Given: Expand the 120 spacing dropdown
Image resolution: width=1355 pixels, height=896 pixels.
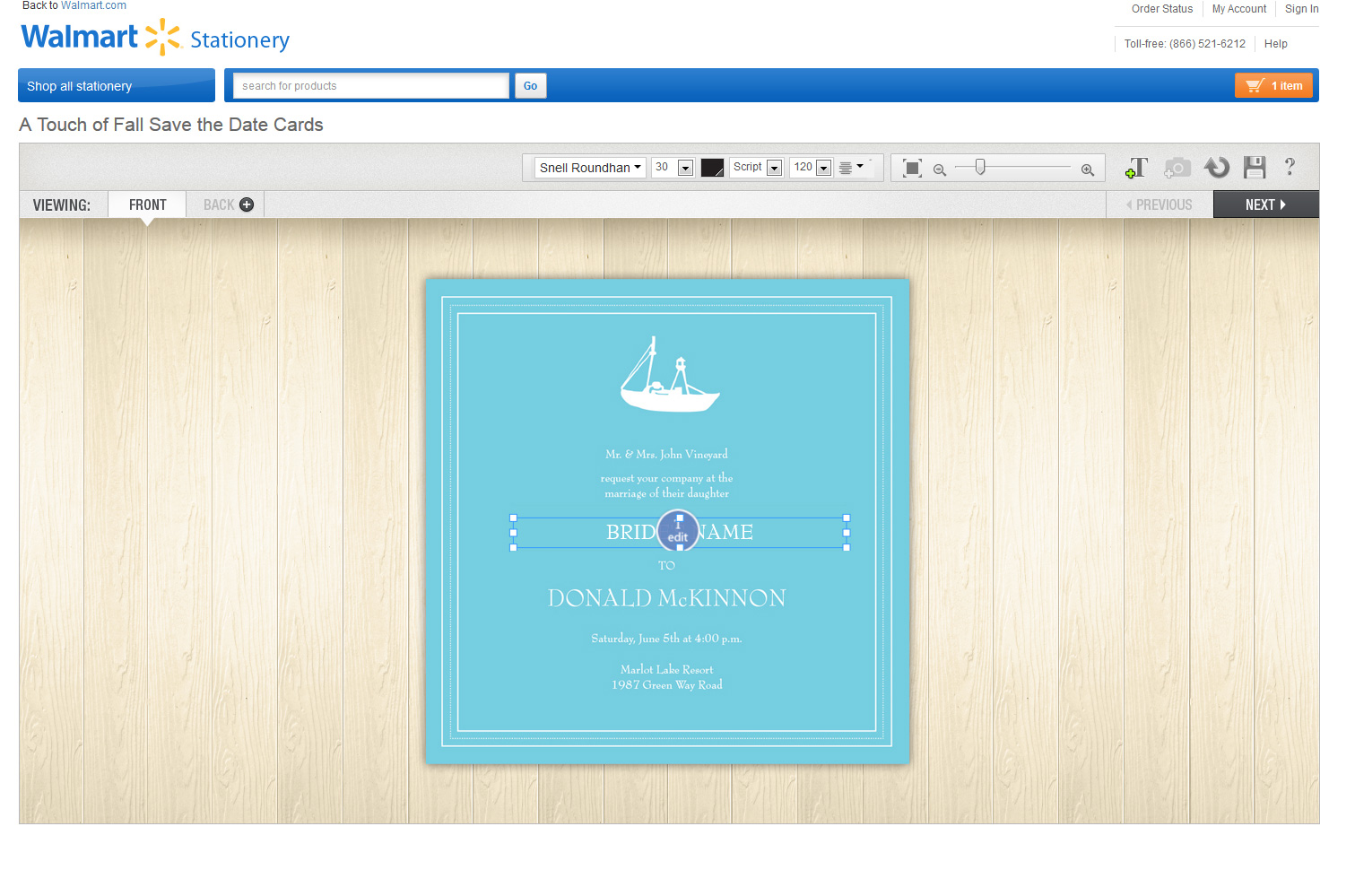Looking at the screenshot, I should (822, 168).
